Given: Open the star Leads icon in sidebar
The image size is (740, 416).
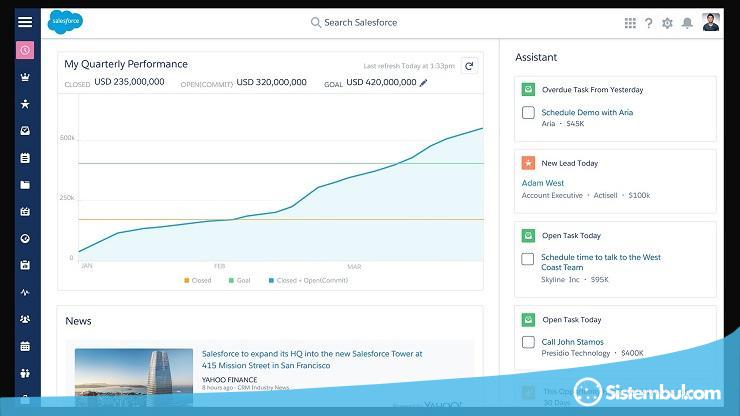Looking at the screenshot, I should tap(25, 104).
